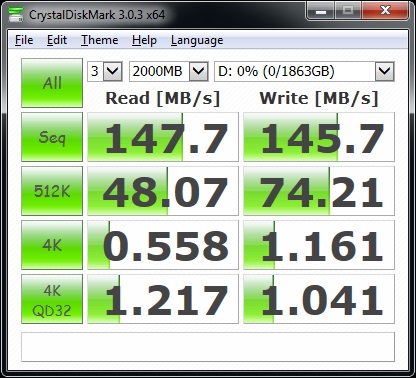The width and height of the screenshot is (416, 378).
Task: Run all benchmarks with All button
Action: click(x=52, y=83)
